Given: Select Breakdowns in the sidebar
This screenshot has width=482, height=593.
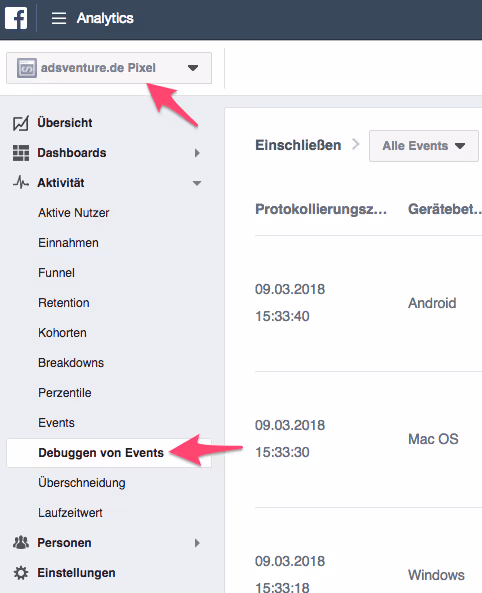Looking at the screenshot, I should pos(71,363).
